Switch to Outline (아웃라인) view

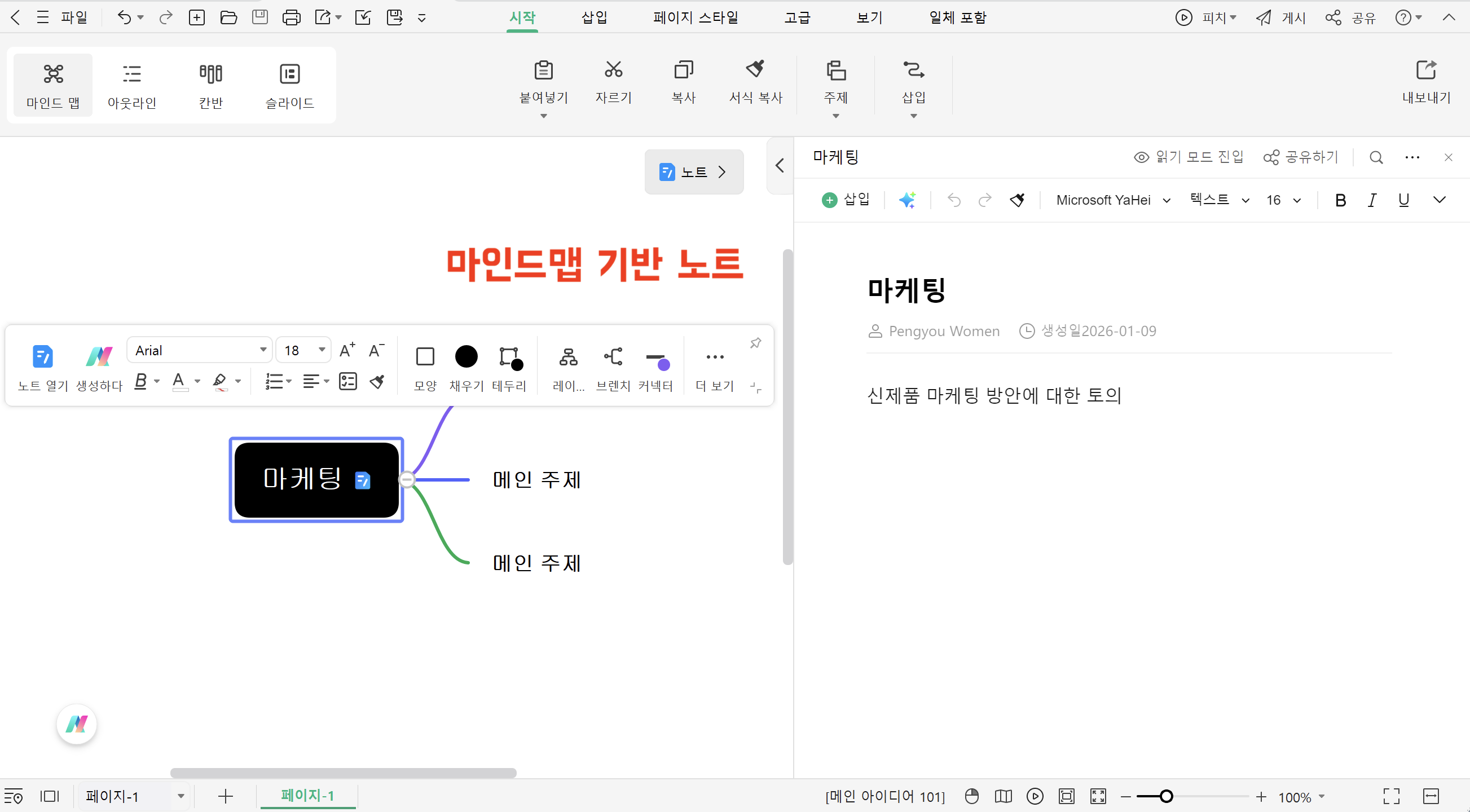(x=132, y=86)
